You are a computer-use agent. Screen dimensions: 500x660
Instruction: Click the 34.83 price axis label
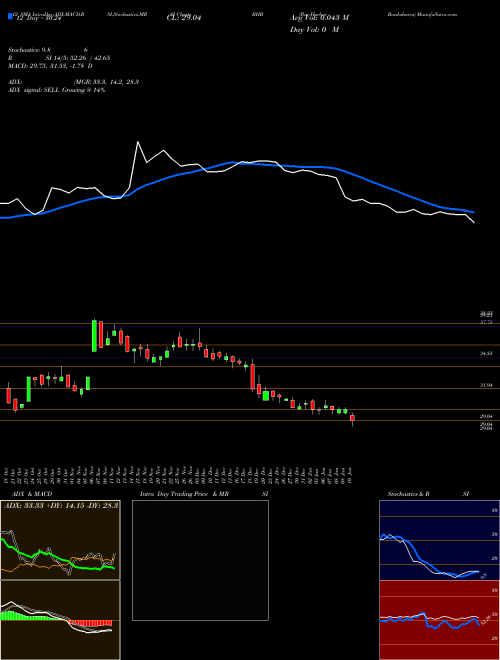pos(486,354)
